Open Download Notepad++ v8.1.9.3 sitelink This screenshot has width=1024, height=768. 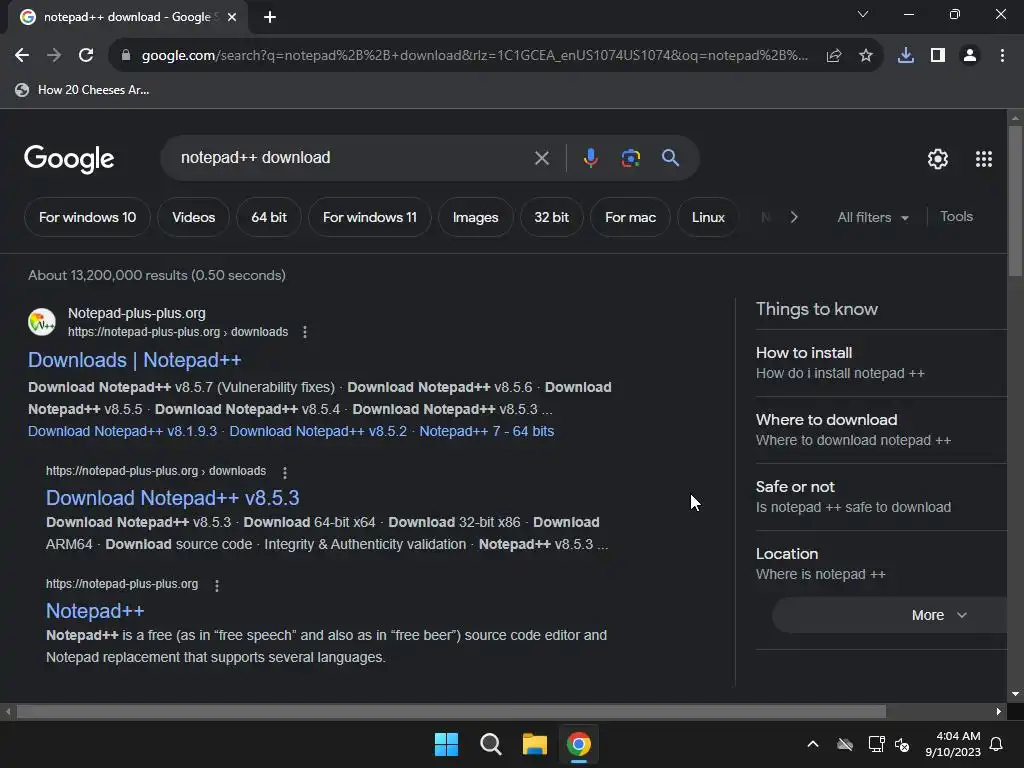122,432
